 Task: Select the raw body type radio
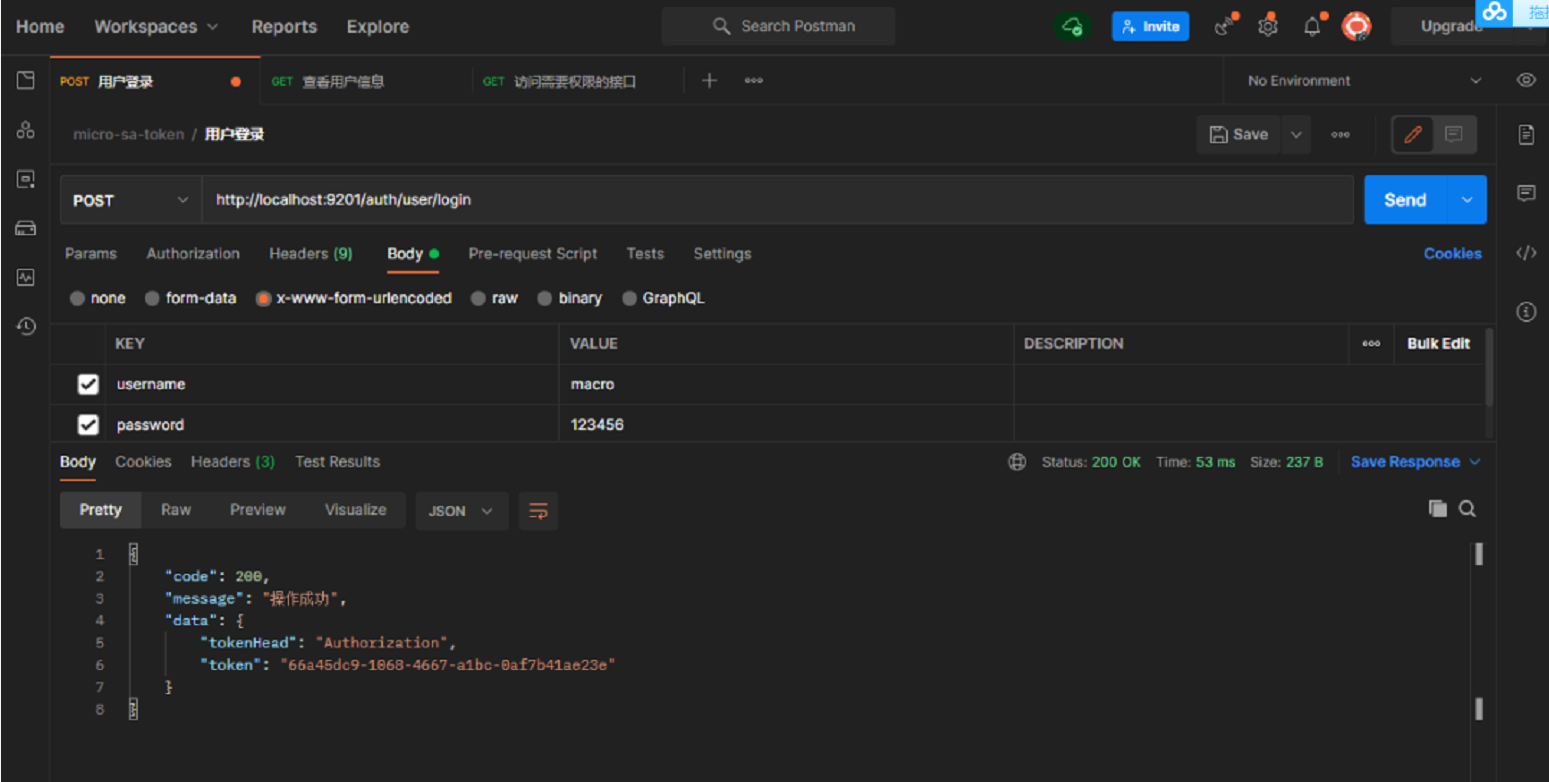click(479, 298)
